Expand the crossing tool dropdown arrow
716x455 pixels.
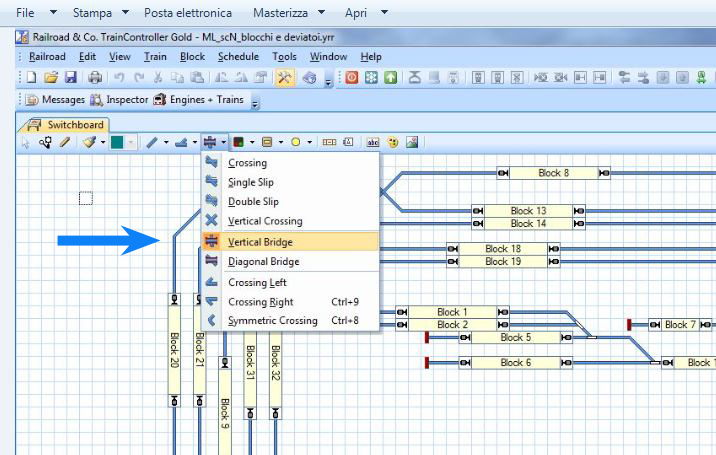(224, 143)
